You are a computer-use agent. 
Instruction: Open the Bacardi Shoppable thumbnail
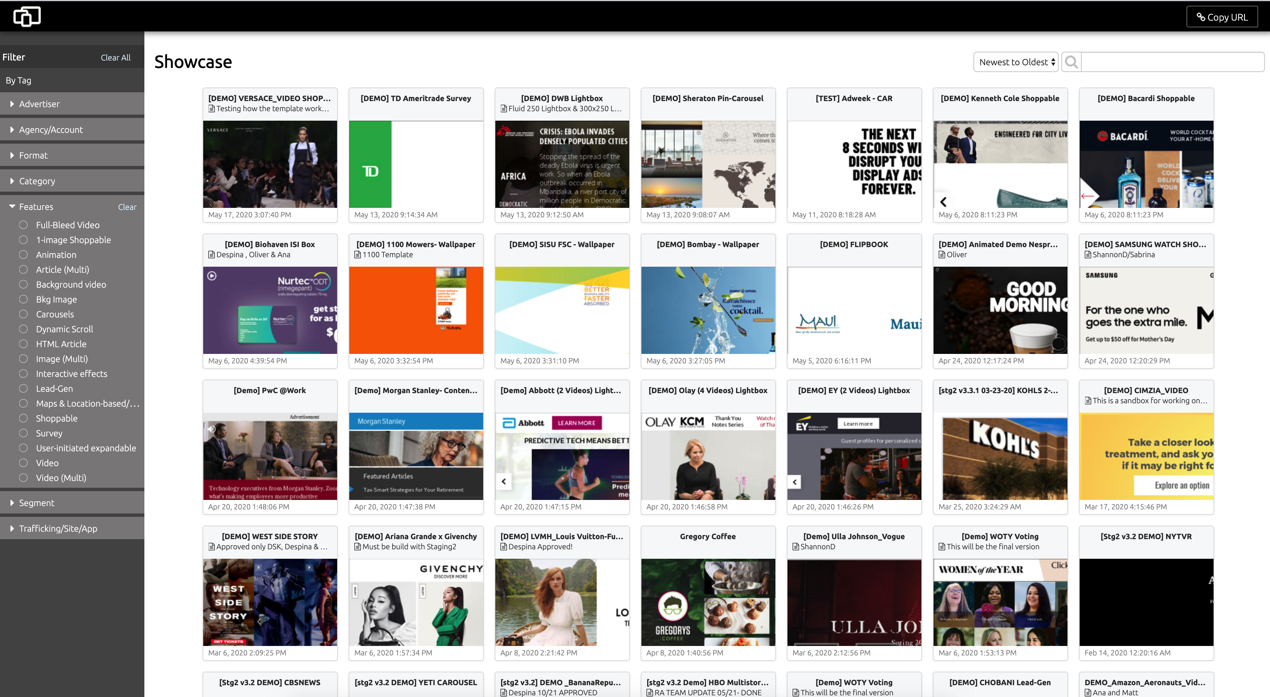click(1146, 164)
